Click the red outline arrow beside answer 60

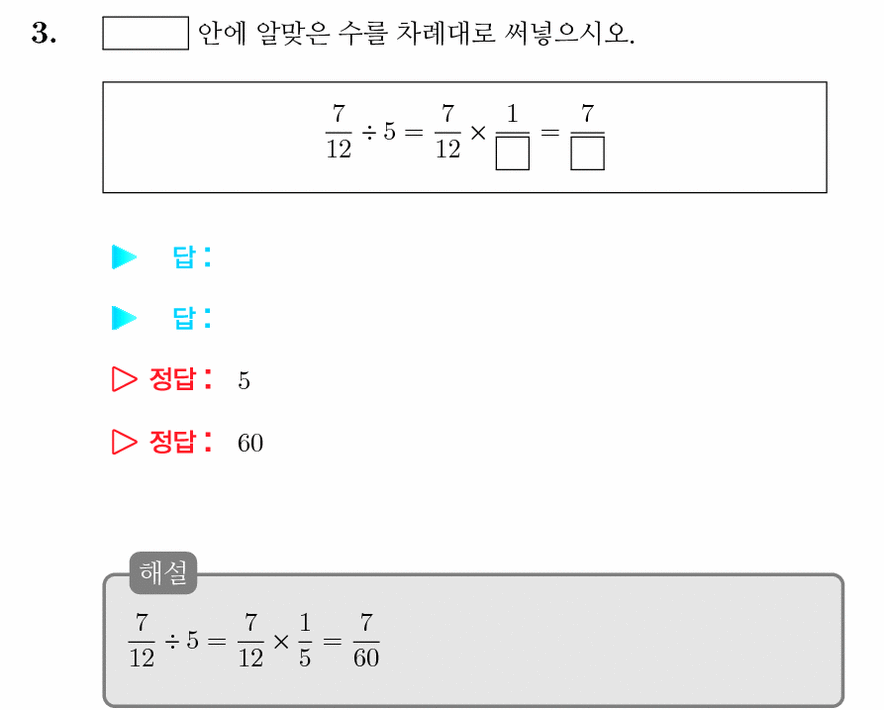tap(124, 442)
